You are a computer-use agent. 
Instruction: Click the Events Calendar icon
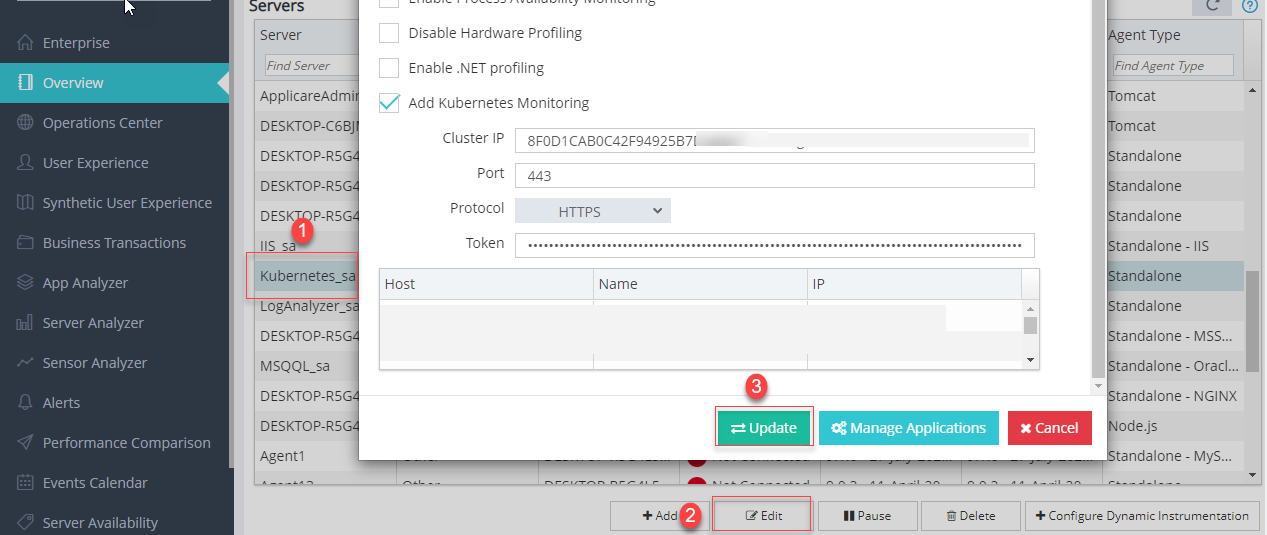coord(25,483)
